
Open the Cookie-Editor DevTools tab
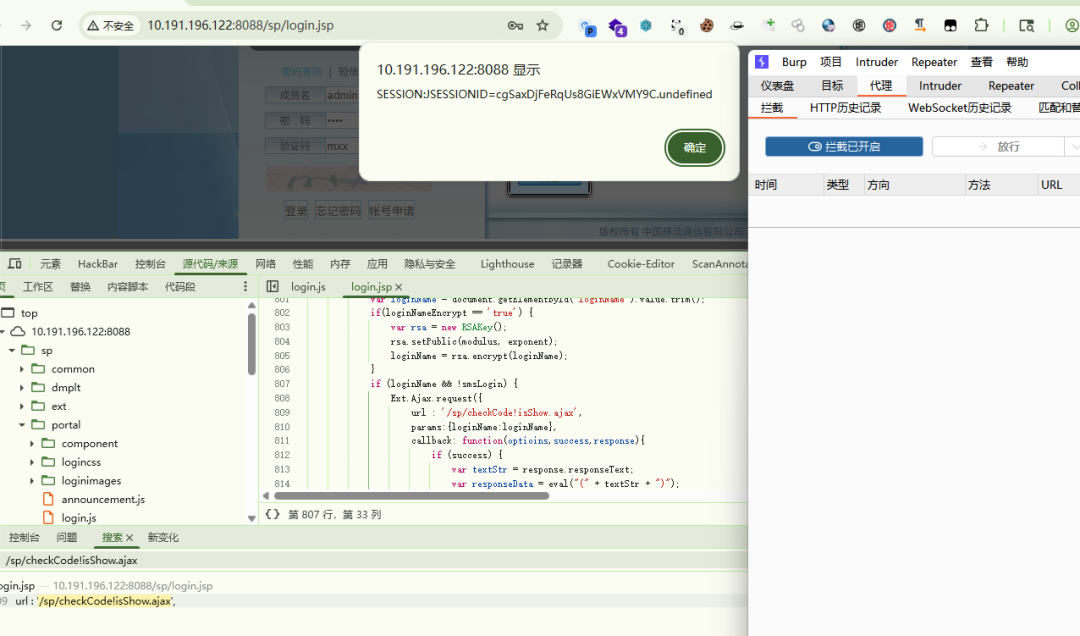pyautogui.click(x=641, y=264)
